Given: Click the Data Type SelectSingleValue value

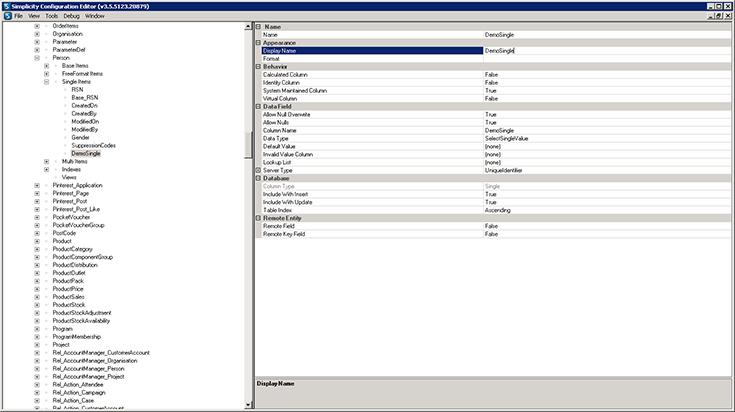Looking at the screenshot, I should click(x=506, y=138).
